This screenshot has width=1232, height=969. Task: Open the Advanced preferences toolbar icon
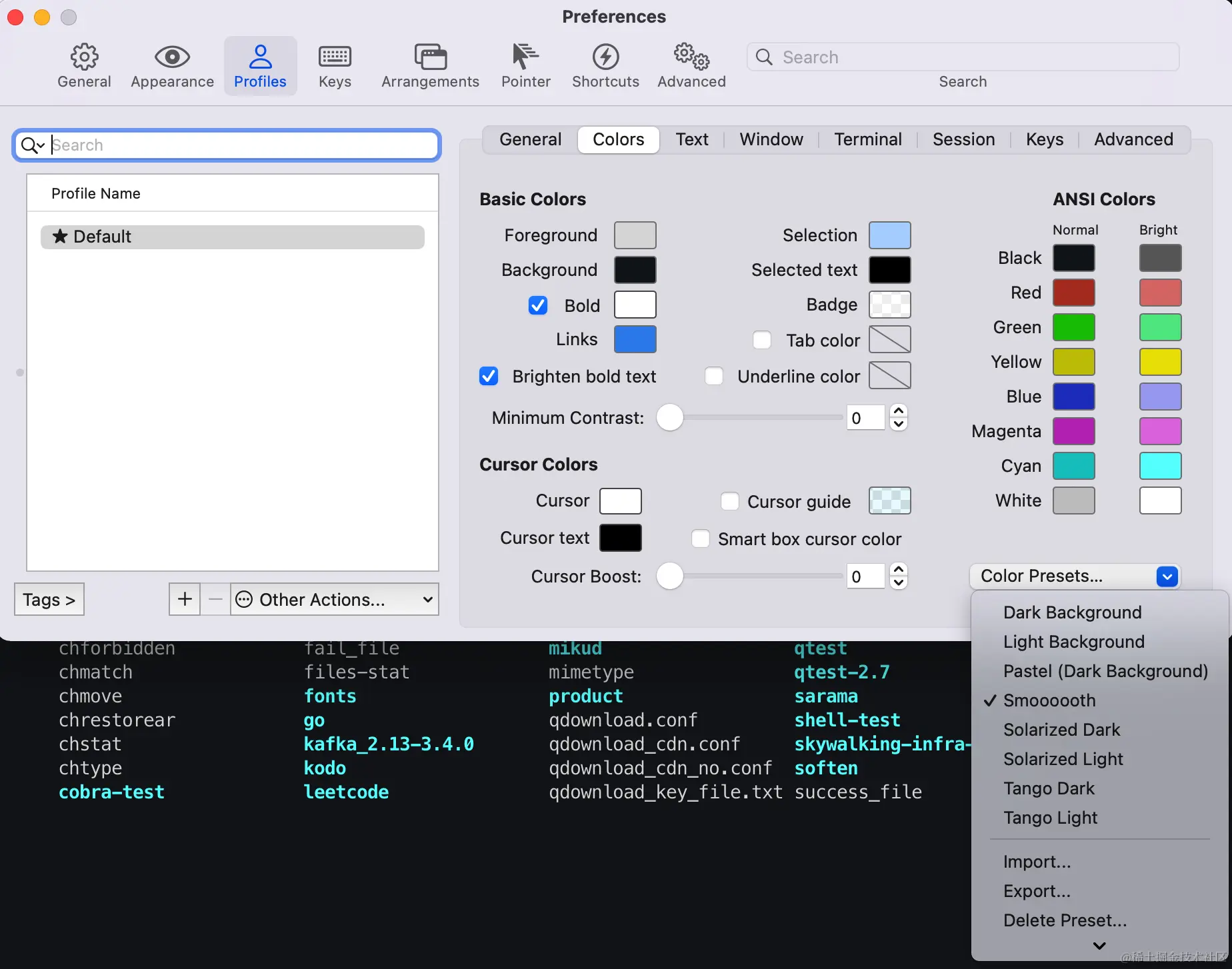click(x=691, y=66)
